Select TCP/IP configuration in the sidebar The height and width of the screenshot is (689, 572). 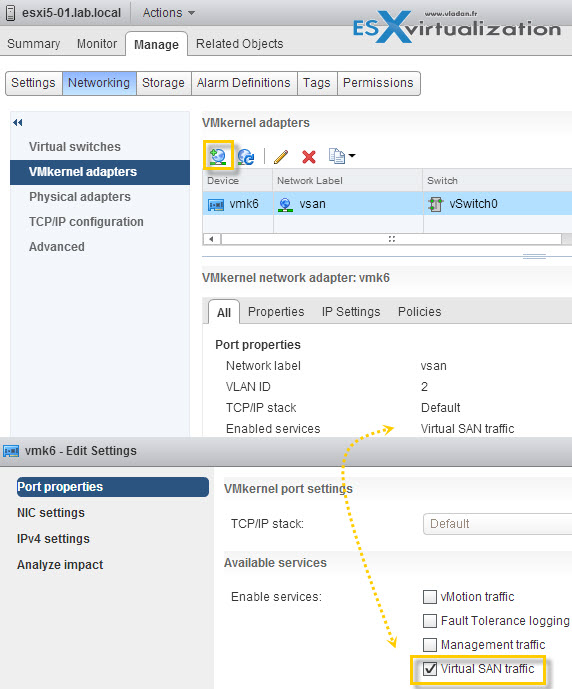100,222
